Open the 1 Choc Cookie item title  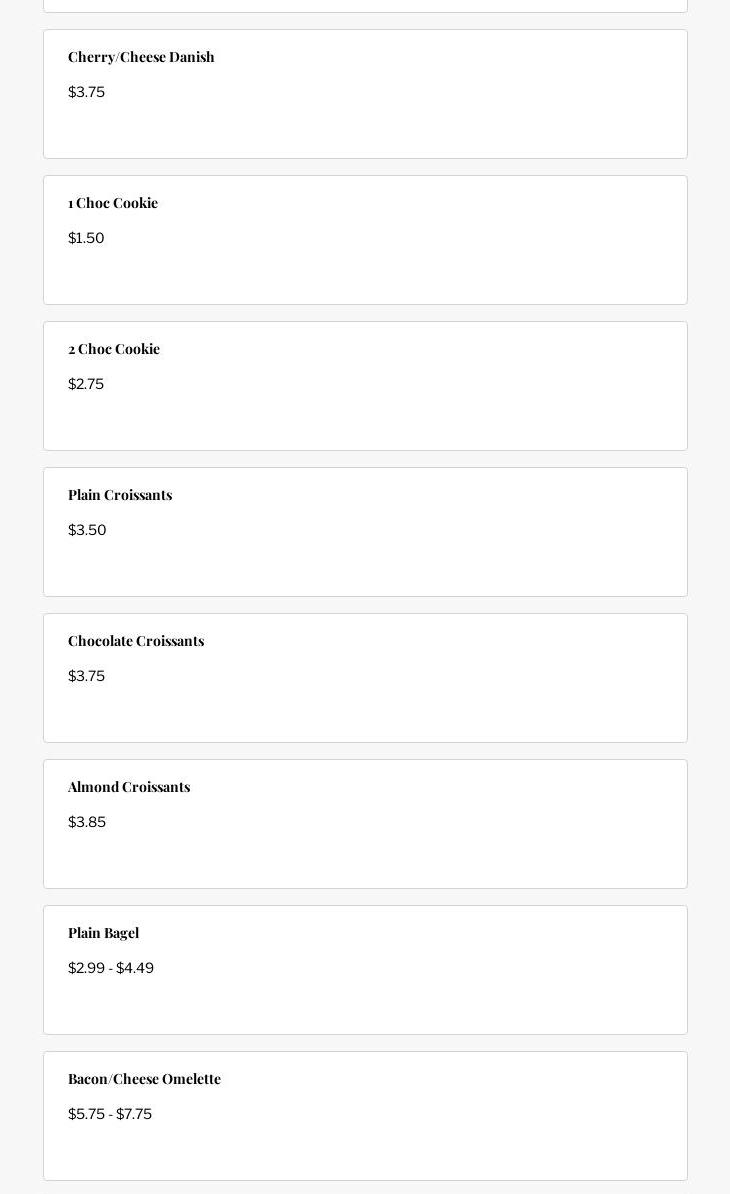(113, 203)
